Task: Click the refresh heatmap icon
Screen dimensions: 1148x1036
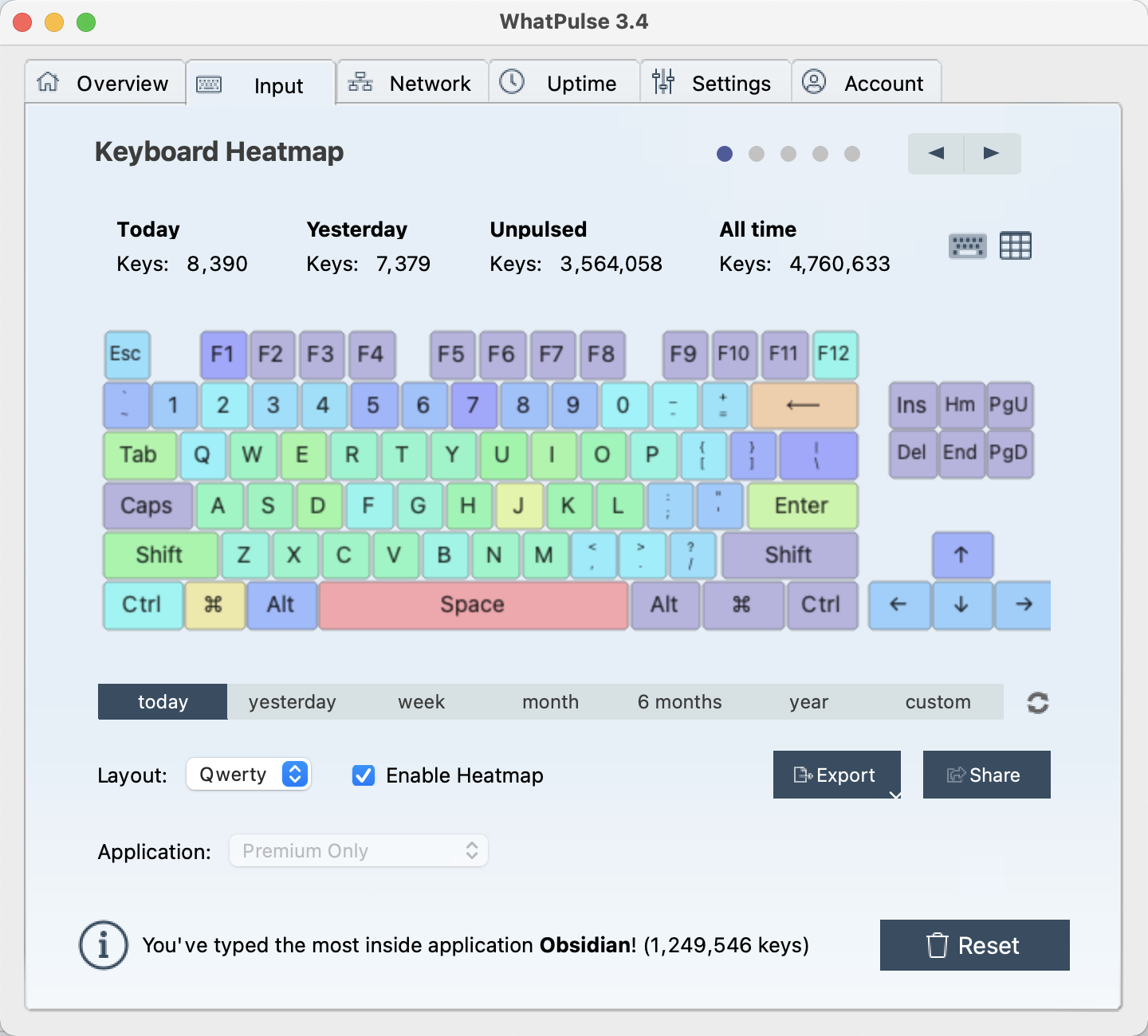Action: point(1037,703)
